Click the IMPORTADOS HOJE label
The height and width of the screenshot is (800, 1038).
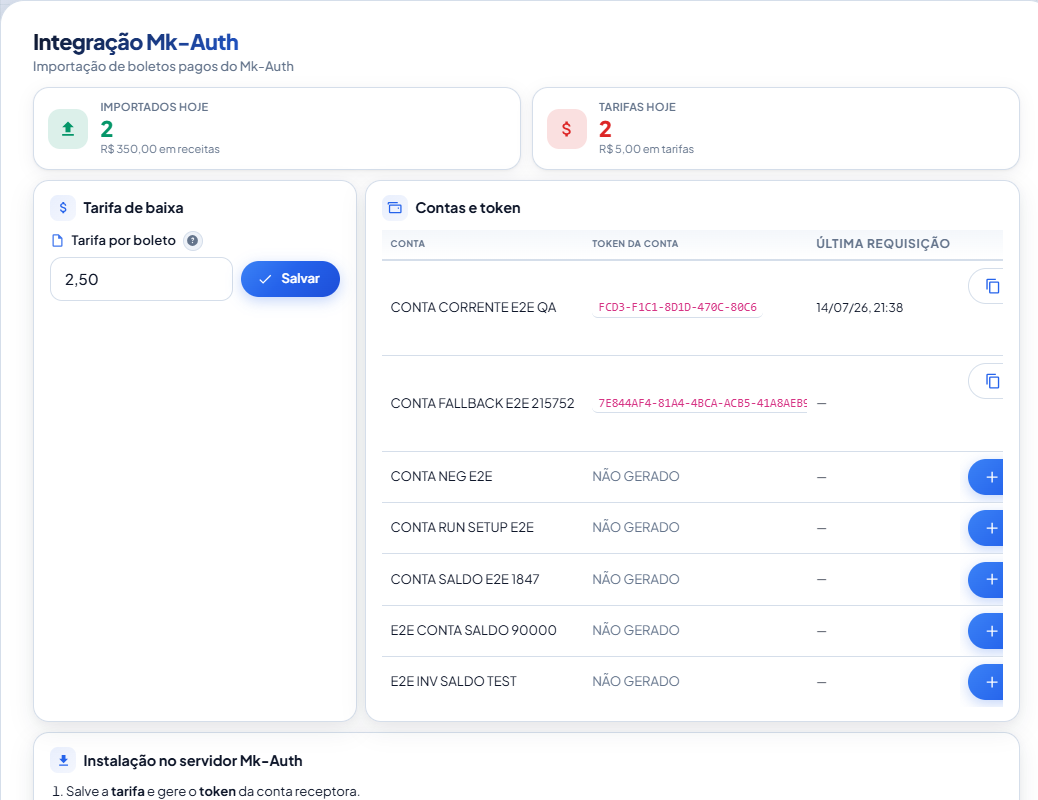pos(154,107)
